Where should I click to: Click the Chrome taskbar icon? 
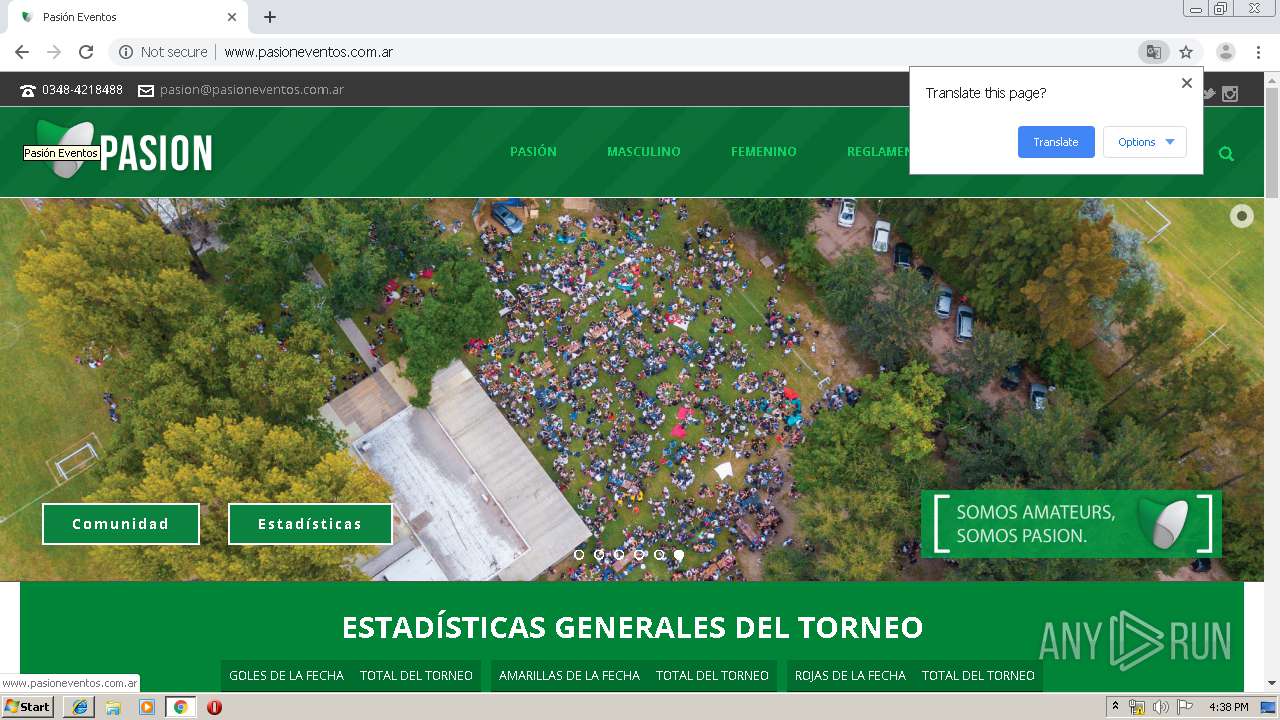pos(180,707)
